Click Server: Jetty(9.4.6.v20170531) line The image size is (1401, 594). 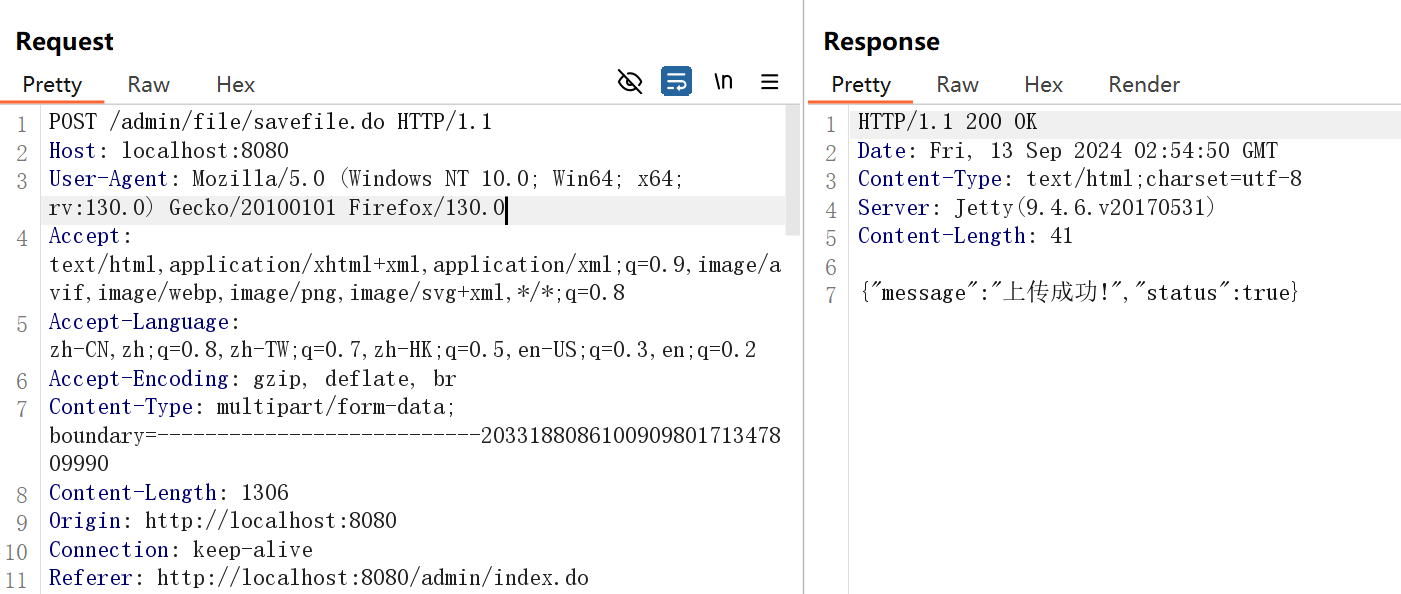coord(1037,208)
